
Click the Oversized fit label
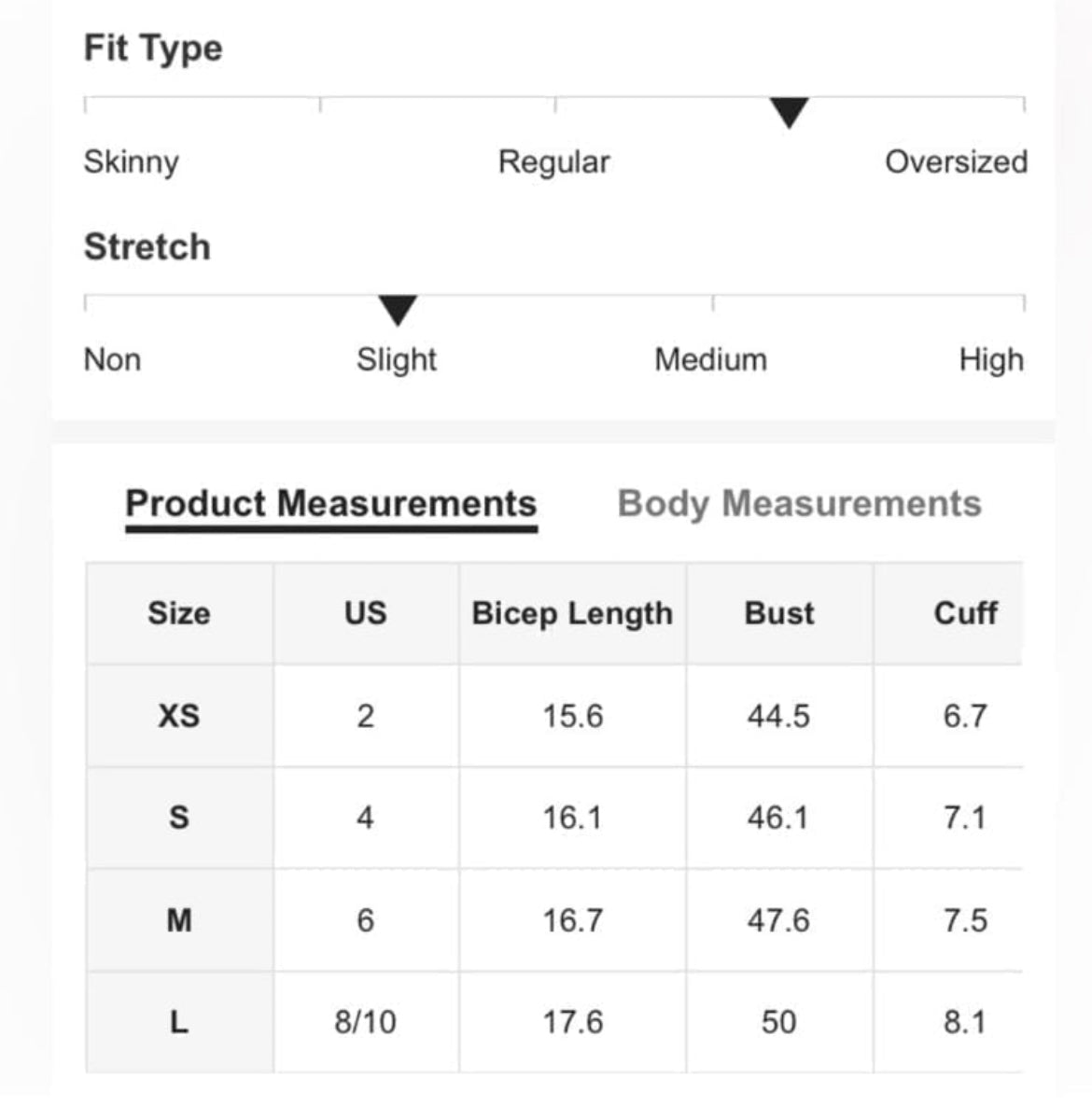click(956, 162)
